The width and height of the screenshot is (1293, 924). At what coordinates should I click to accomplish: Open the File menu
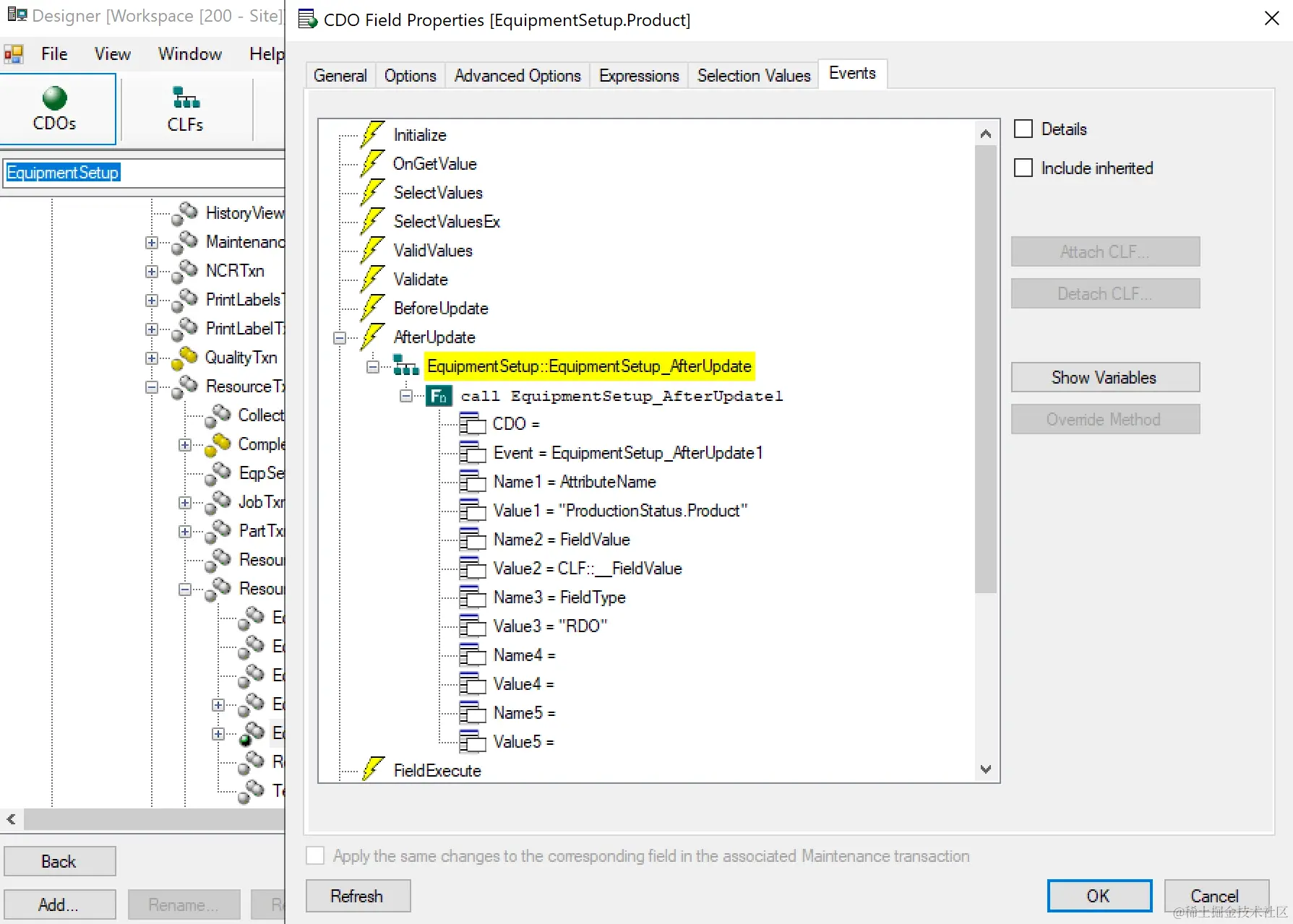(54, 54)
